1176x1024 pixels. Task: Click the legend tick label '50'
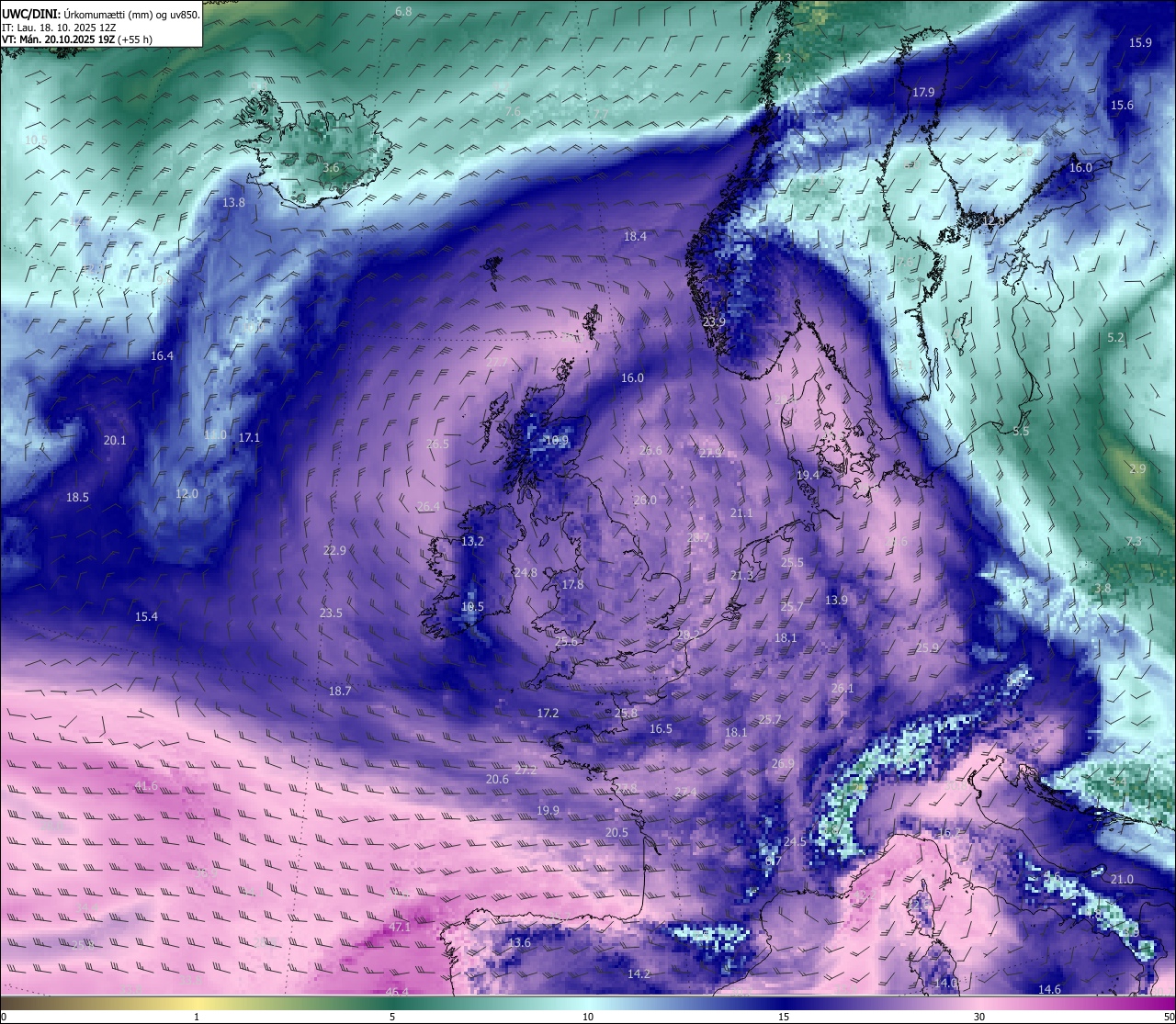pos(1169,1017)
